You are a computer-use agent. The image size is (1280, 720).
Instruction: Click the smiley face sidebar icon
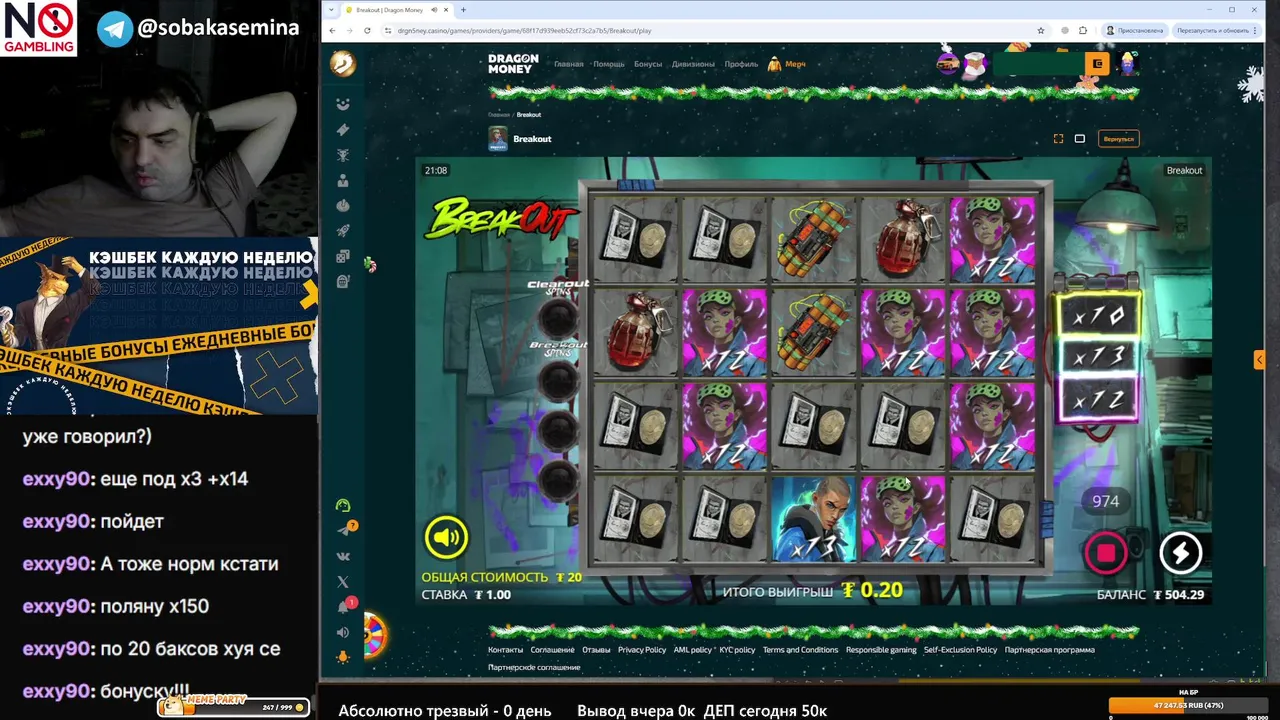coord(343,104)
